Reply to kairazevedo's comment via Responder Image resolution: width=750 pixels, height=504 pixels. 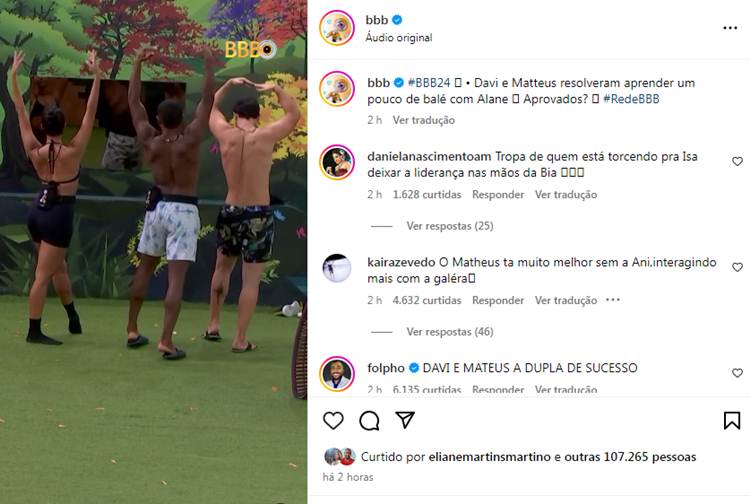point(498,300)
